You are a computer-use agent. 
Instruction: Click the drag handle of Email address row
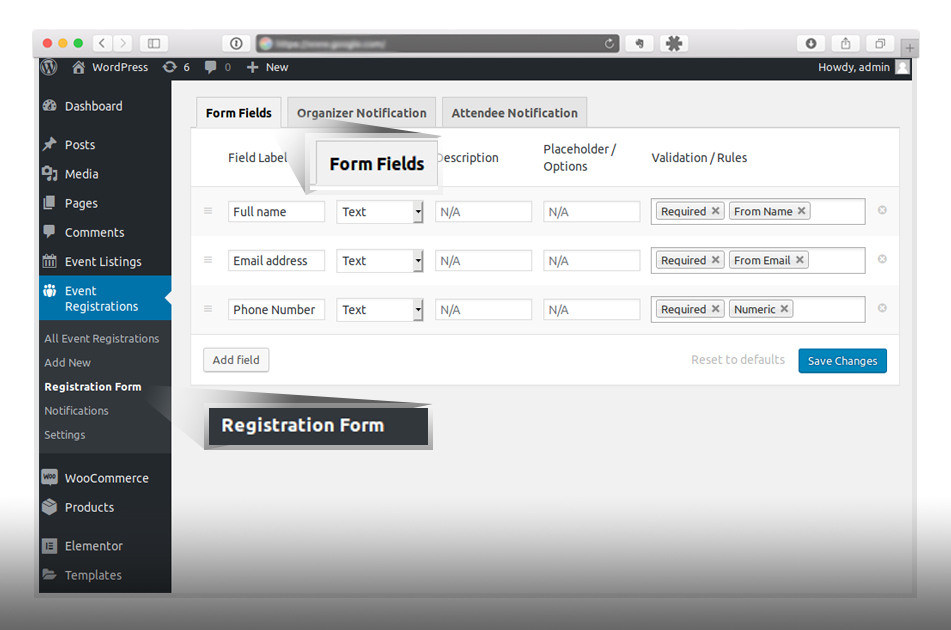pos(208,260)
